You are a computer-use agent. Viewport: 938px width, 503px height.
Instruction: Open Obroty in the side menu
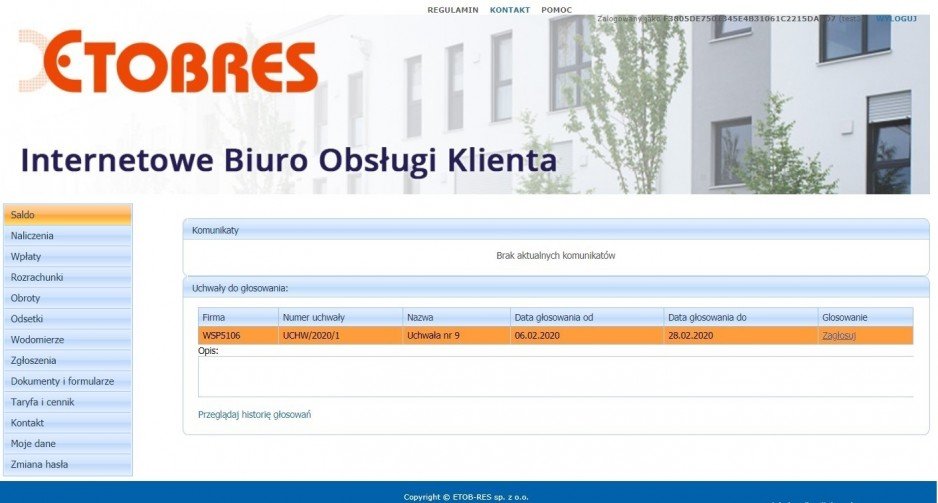(x=68, y=298)
